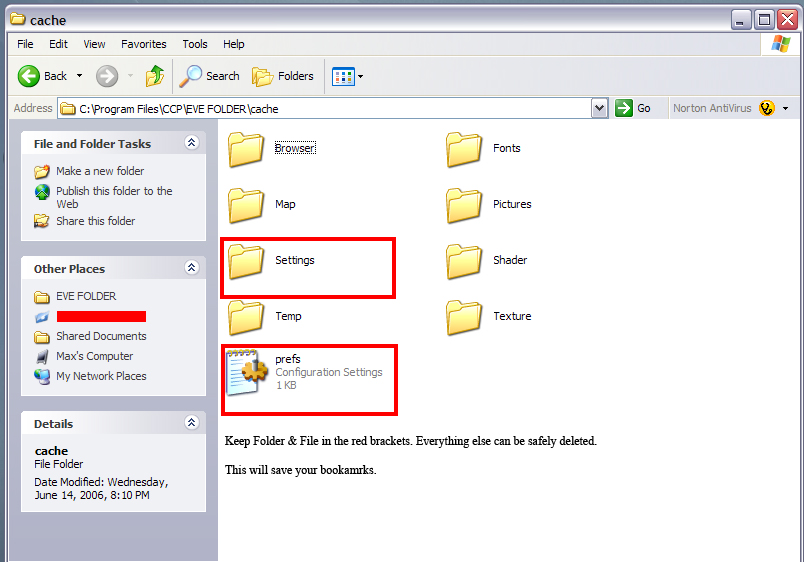Click the Make a new folder icon
The image size is (804, 562).
(42, 171)
